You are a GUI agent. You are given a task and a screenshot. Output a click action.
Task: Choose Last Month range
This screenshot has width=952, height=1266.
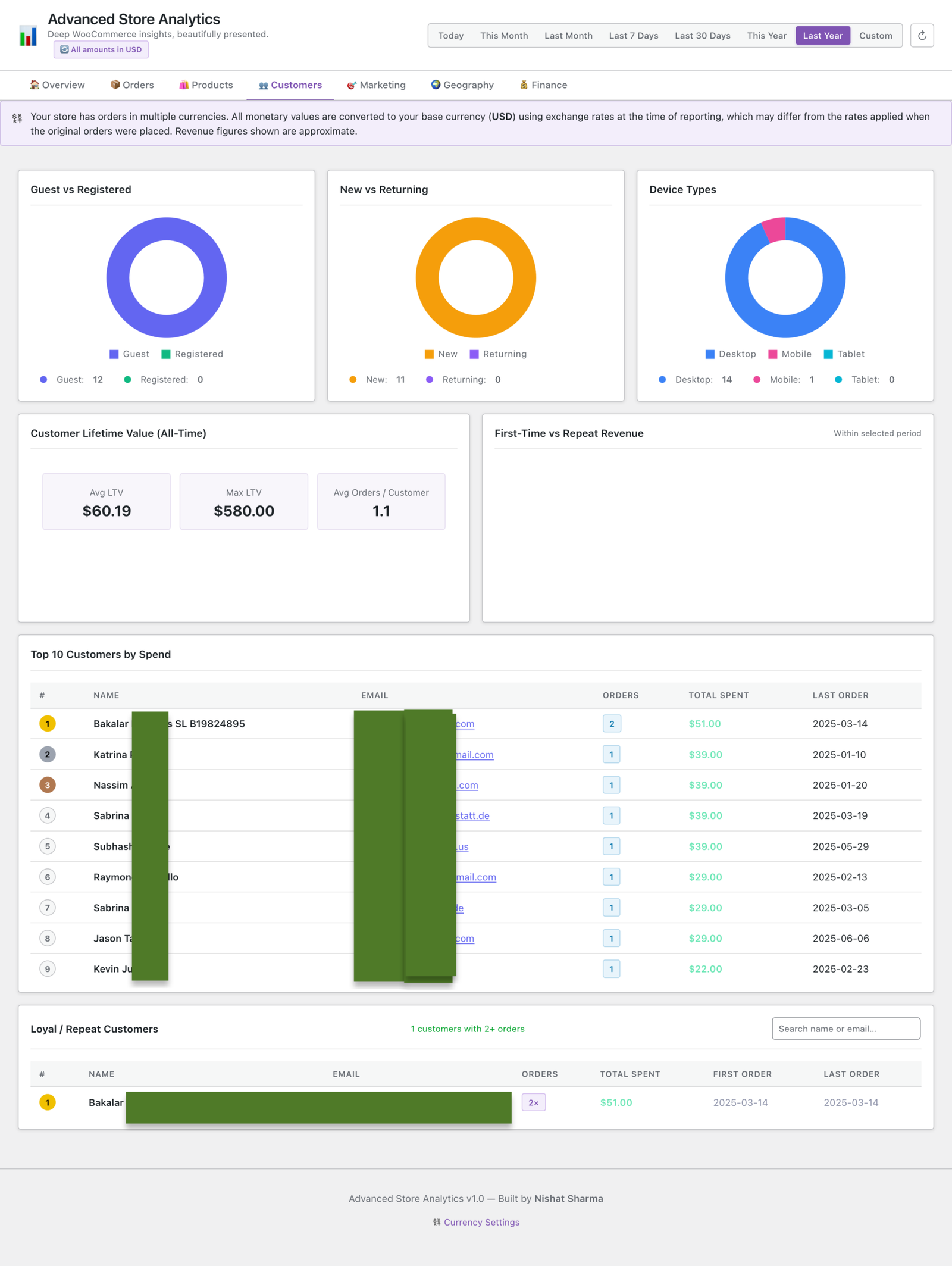click(568, 36)
